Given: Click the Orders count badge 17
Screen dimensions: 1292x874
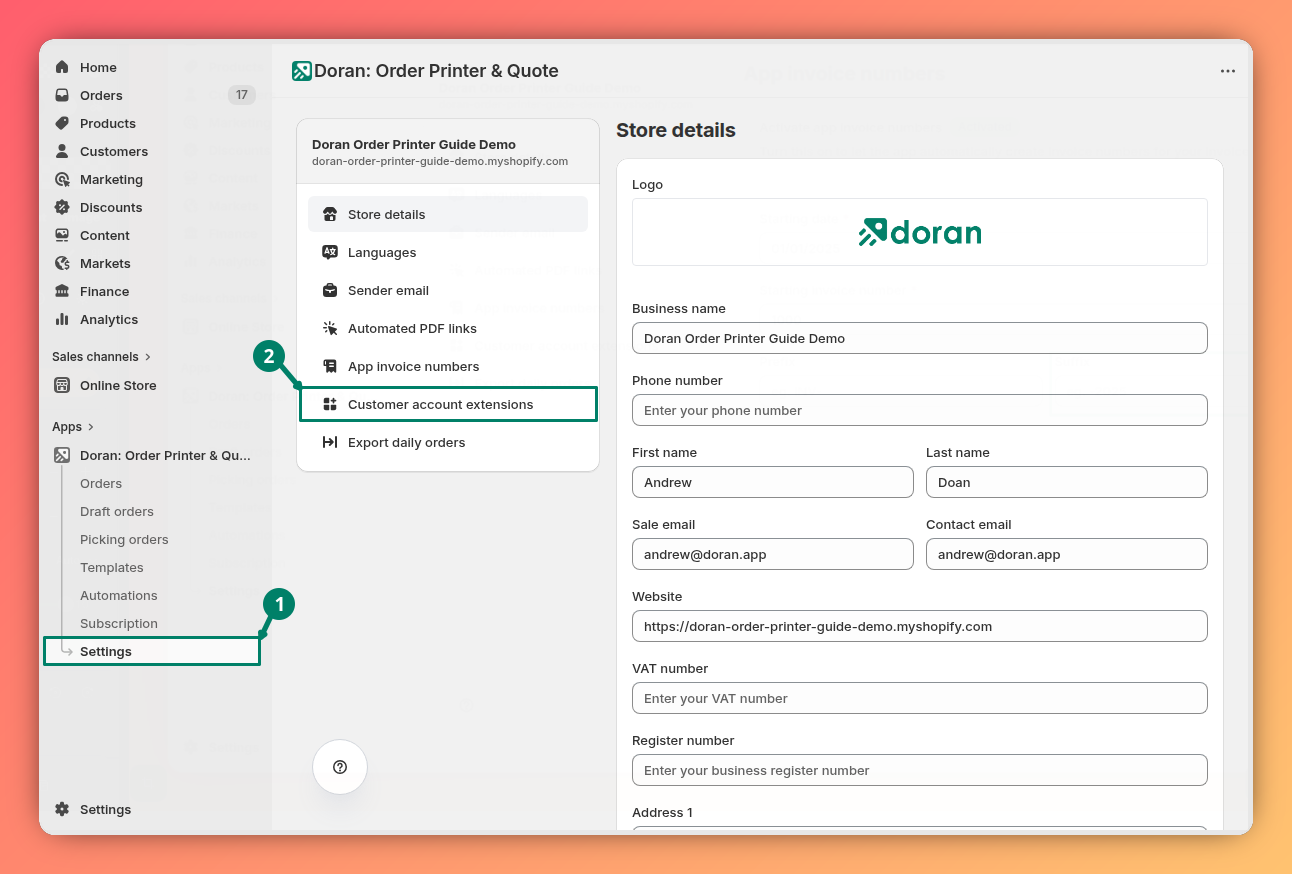Looking at the screenshot, I should click(241, 95).
